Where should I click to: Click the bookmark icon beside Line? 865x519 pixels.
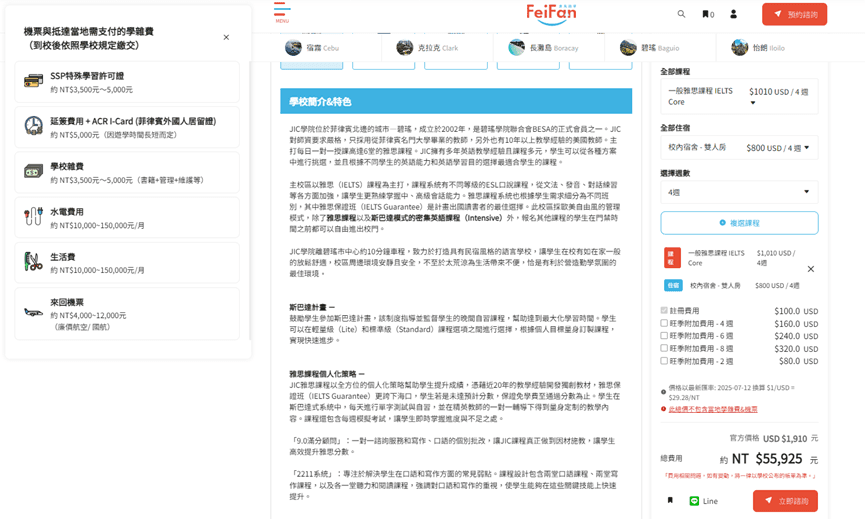coord(670,500)
